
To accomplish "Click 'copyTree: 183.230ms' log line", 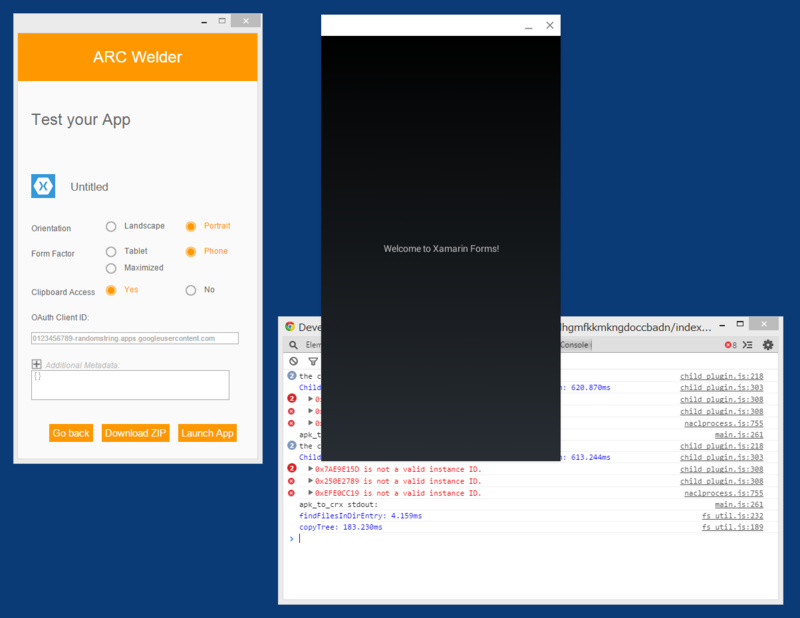I will pyautogui.click(x=340, y=527).
